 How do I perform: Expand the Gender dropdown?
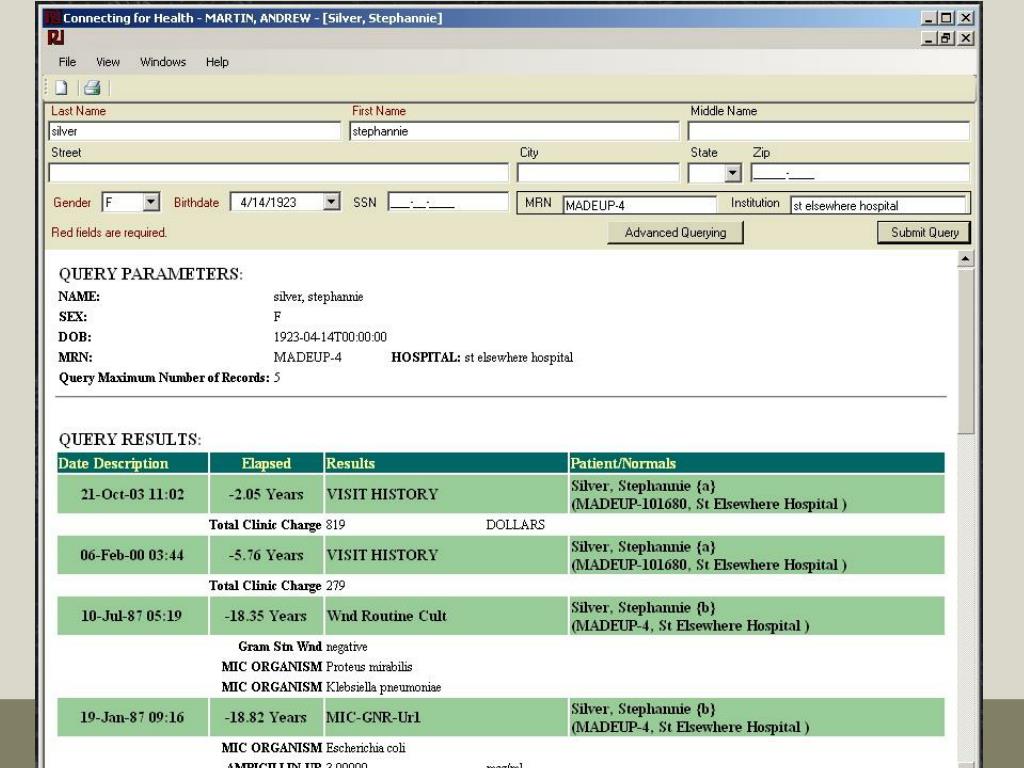click(x=151, y=202)
